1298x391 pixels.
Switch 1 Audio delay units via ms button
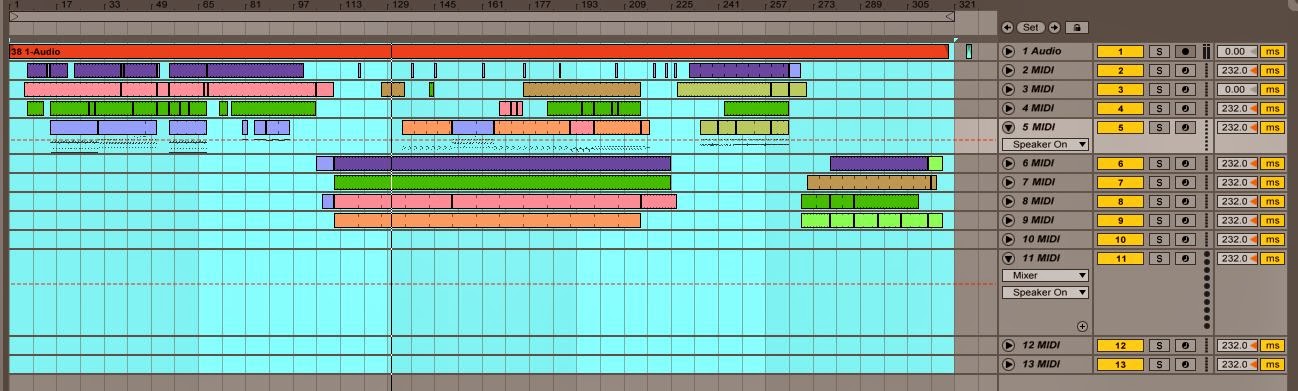(1272, 51)
